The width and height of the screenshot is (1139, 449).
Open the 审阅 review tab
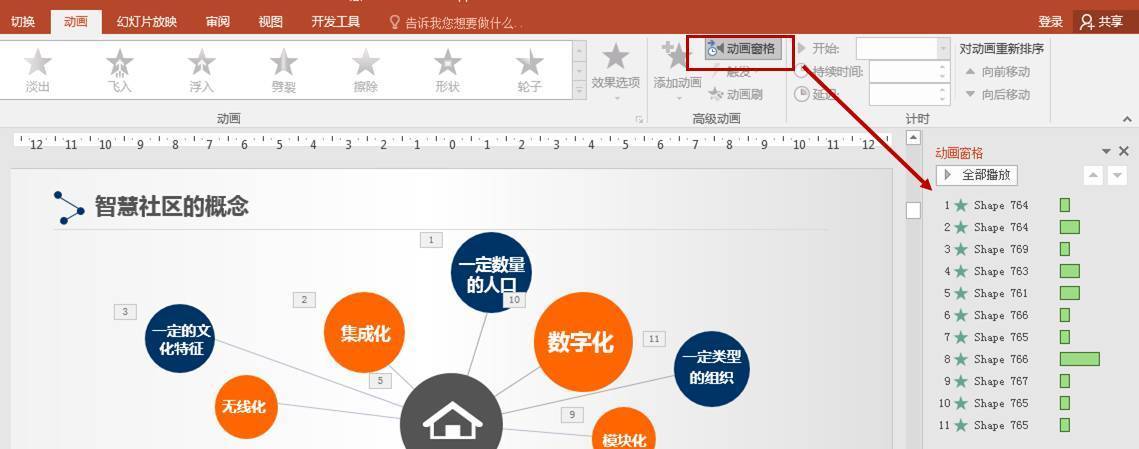(218, 22)
